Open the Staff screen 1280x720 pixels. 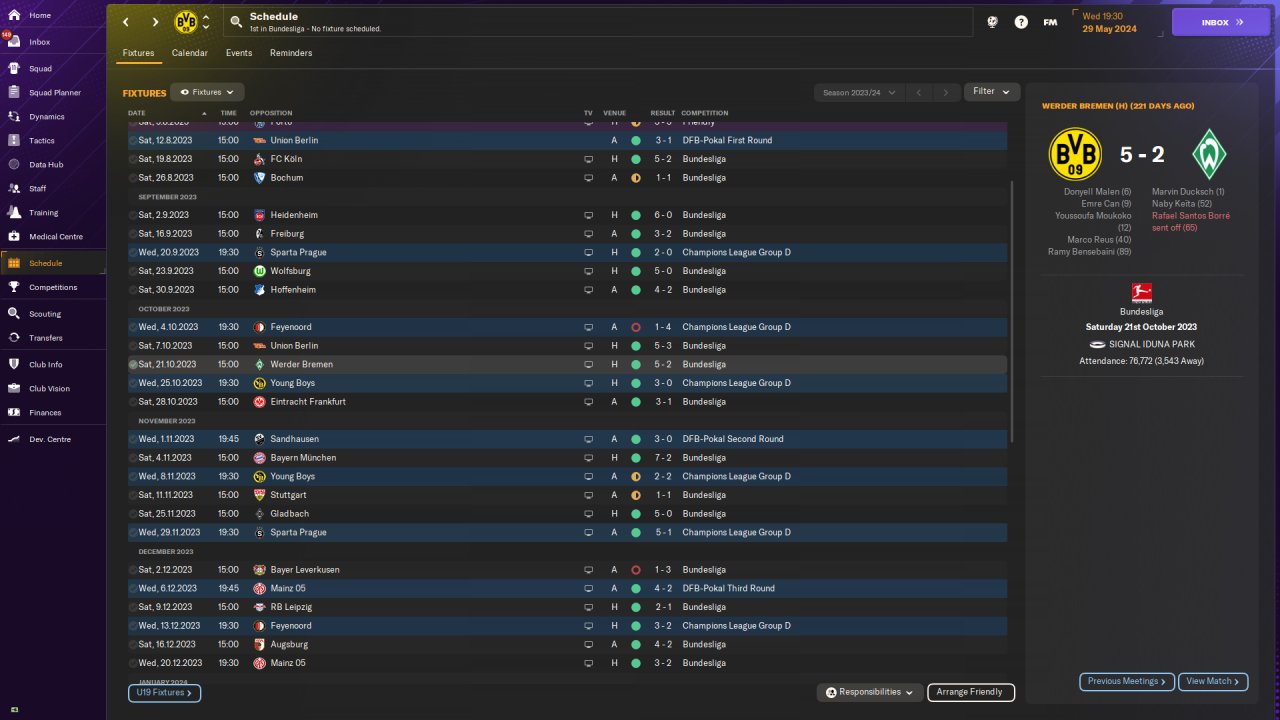54,188
